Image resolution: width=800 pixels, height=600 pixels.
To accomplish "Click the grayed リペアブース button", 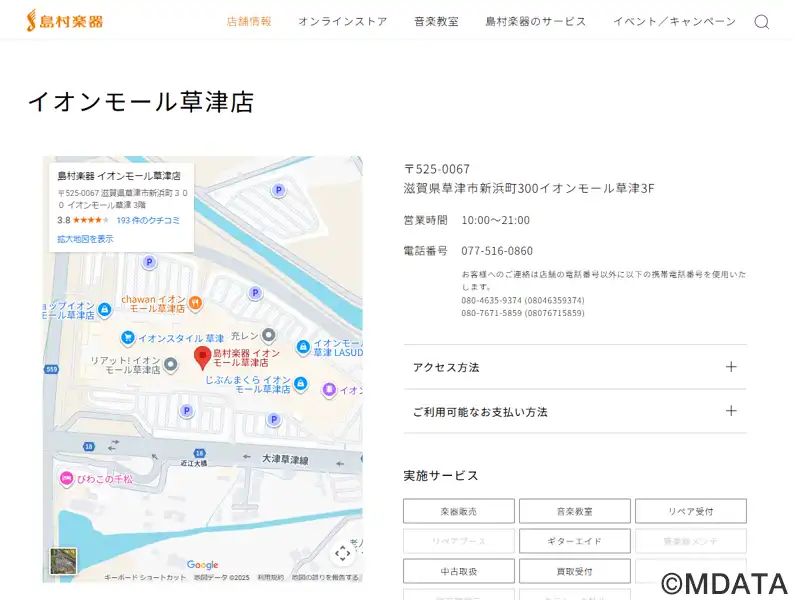I will [459, 541].
